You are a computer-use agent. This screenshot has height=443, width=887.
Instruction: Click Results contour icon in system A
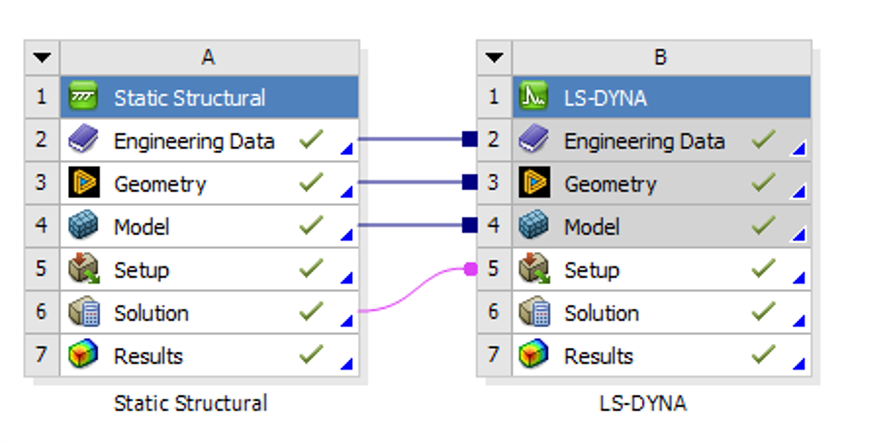(x=83, y=355)
